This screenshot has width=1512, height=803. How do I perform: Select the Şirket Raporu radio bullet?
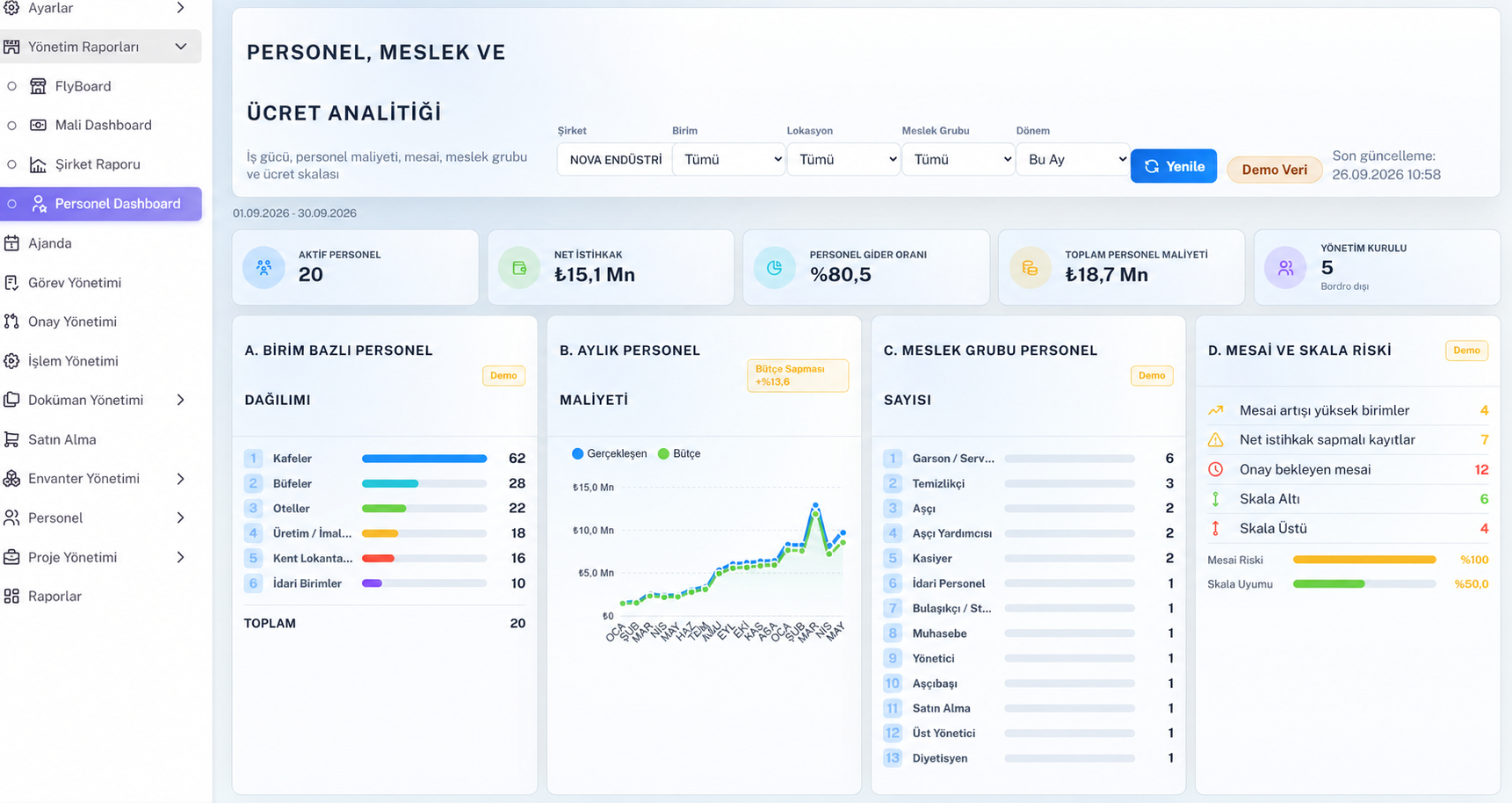tap(11, 164)
